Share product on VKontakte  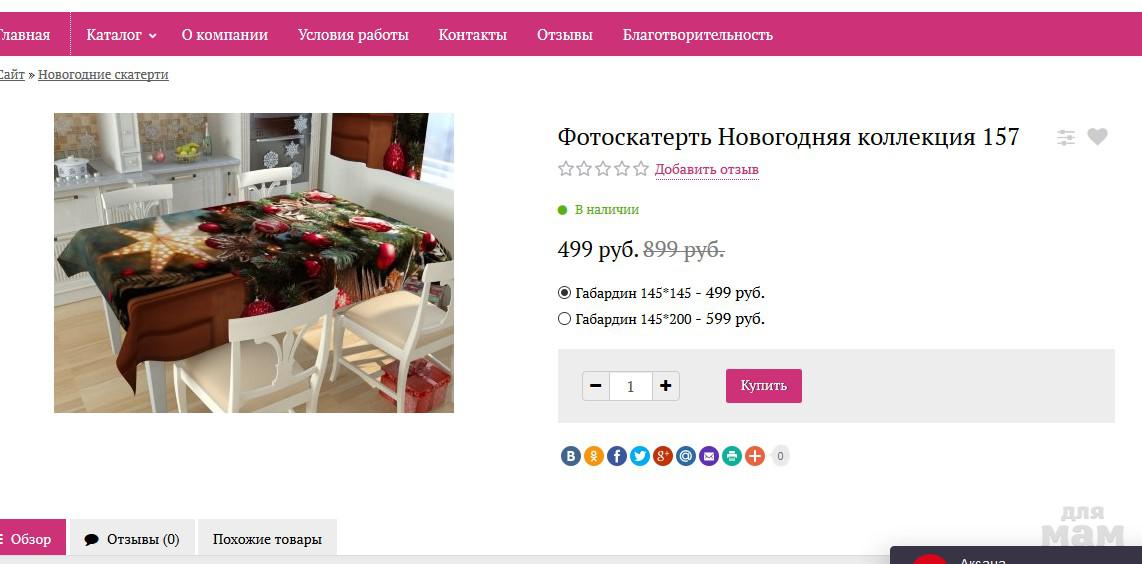[570, 456]
